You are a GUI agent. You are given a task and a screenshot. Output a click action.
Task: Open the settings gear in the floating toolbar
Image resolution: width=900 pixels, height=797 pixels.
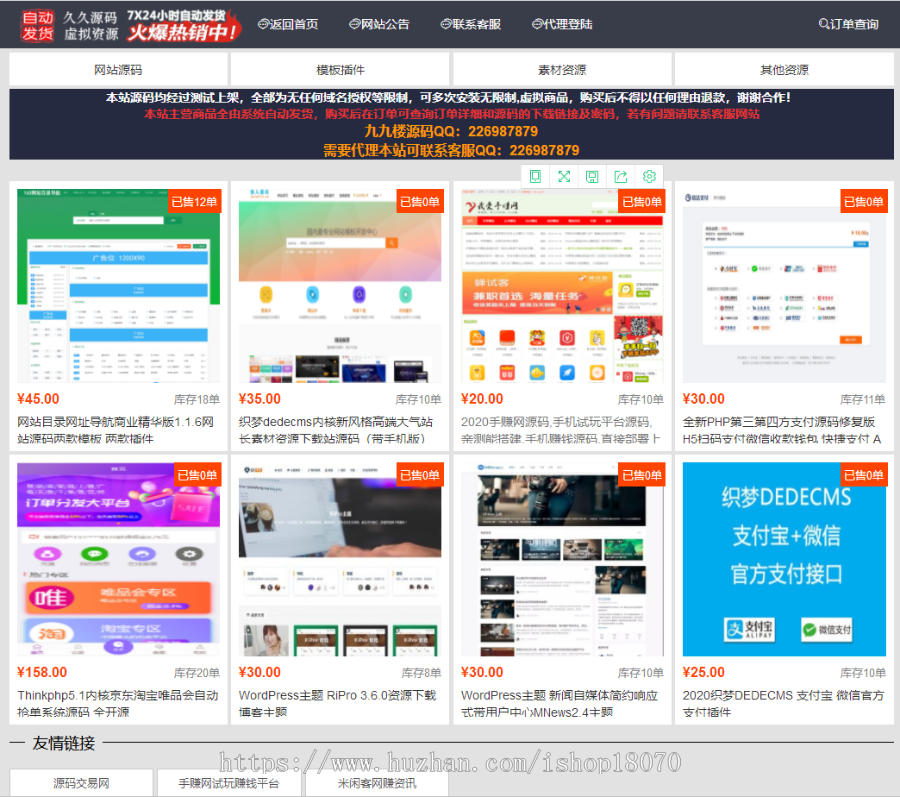648,176
